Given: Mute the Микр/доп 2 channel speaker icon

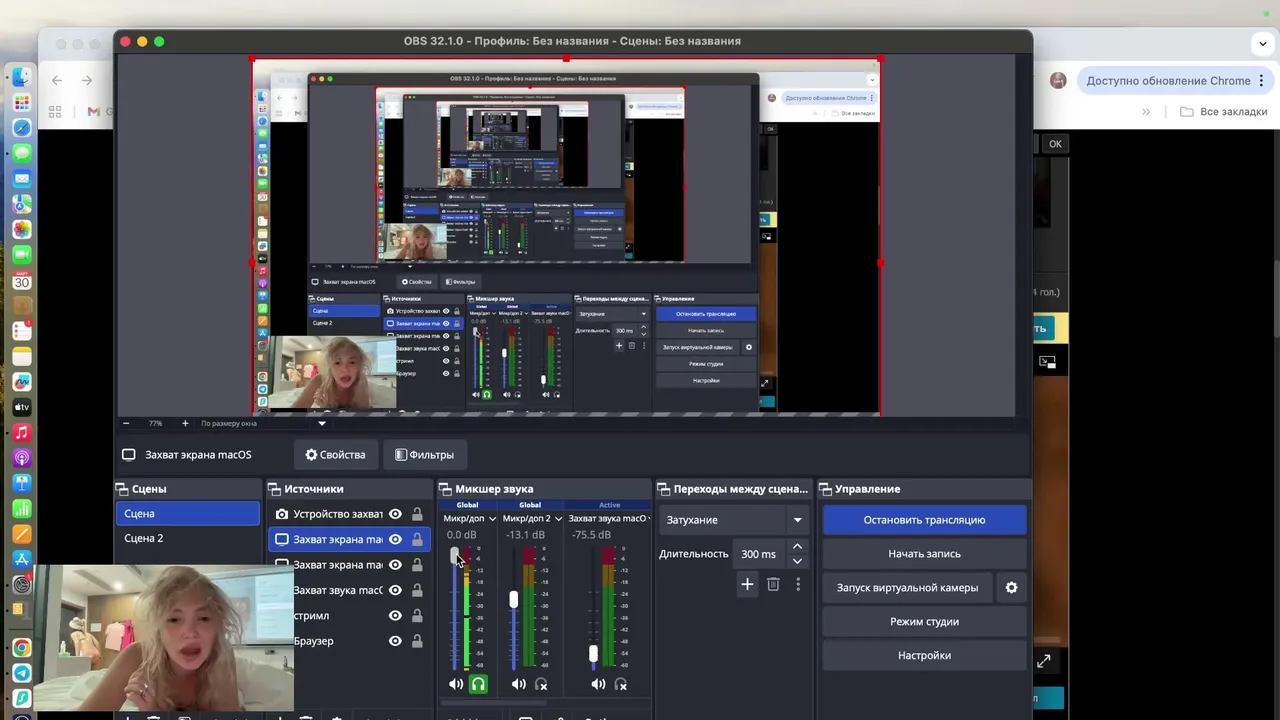Looking at the screenshot, I should coord(518,684).
